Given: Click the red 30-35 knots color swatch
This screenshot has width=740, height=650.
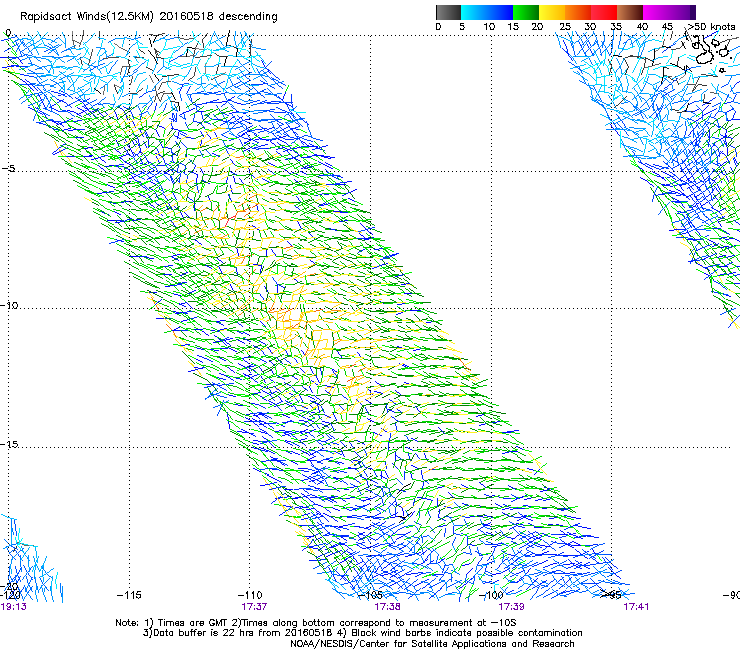Looking at the screenshot, I should tap(604, 12).
